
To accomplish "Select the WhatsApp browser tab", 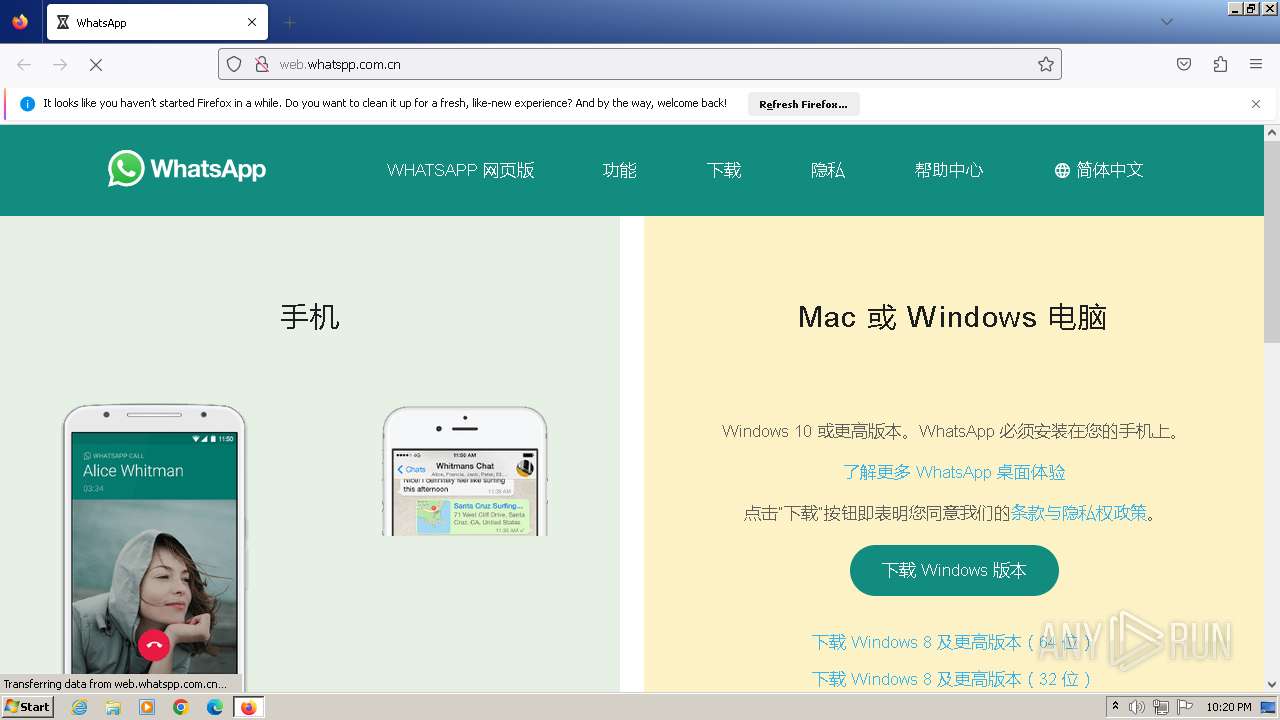I will pos(155,22).
